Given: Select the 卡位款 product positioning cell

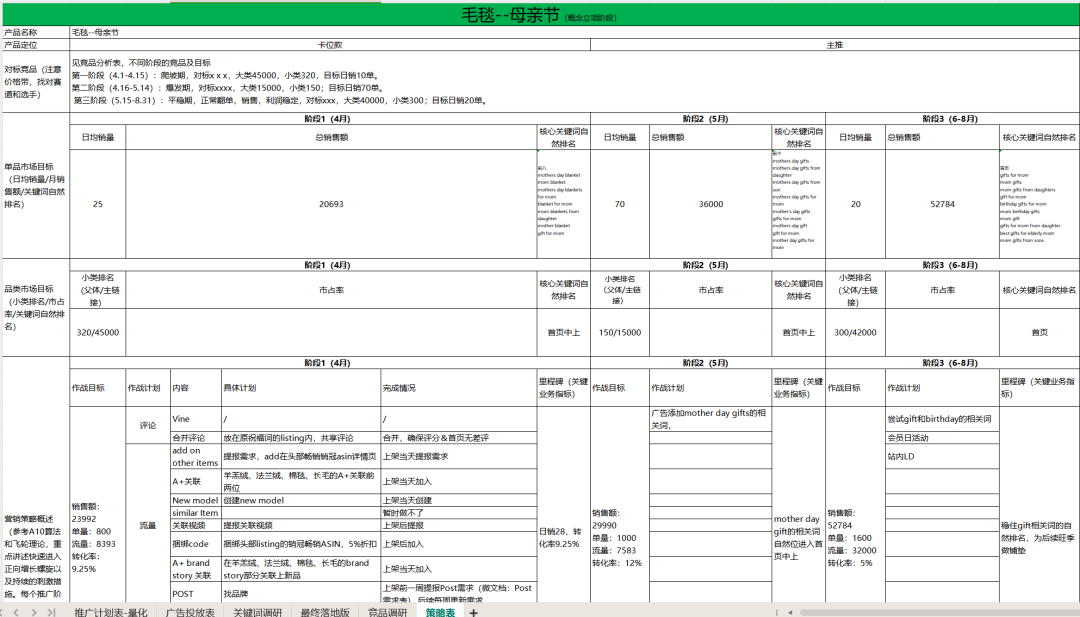Looking at the screenshot, I should [x=330, y=44].
